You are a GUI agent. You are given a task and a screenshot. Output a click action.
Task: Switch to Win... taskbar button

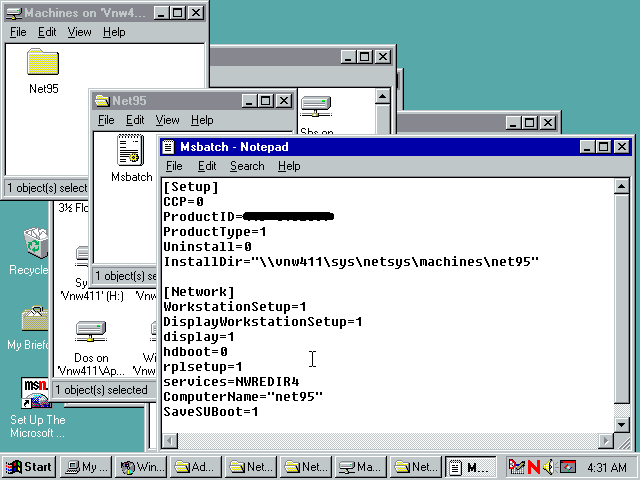(141, 467)
